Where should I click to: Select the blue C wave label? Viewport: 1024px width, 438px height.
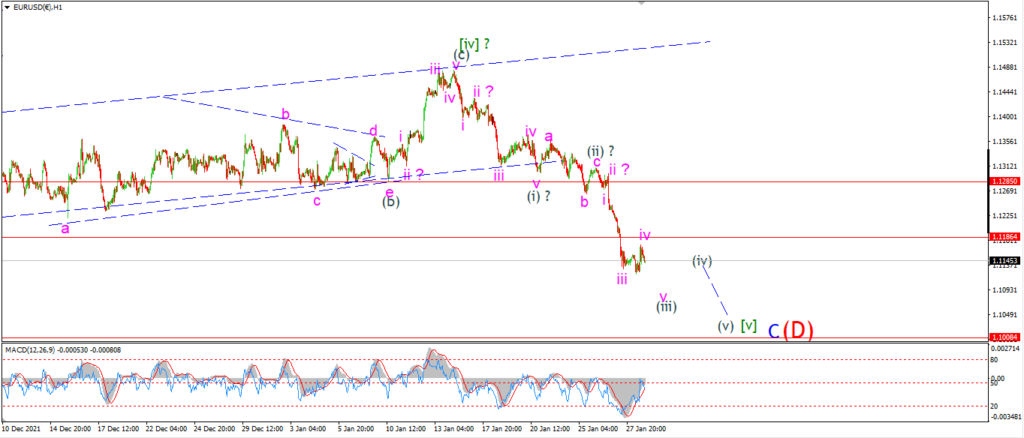(773, 331)
